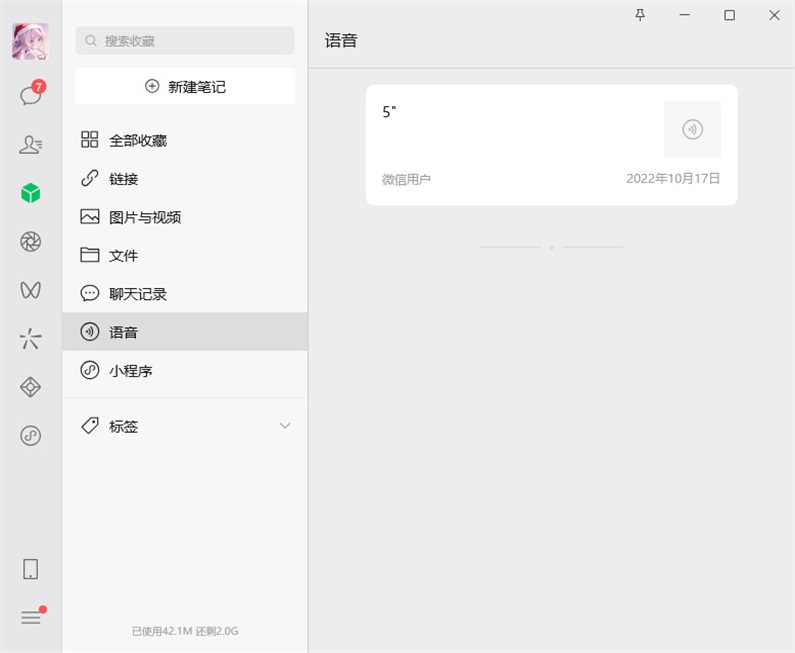Open the Mini Programs panel sidebar icon
Viewport: 795px width, 653px height.
coord(31,435)
